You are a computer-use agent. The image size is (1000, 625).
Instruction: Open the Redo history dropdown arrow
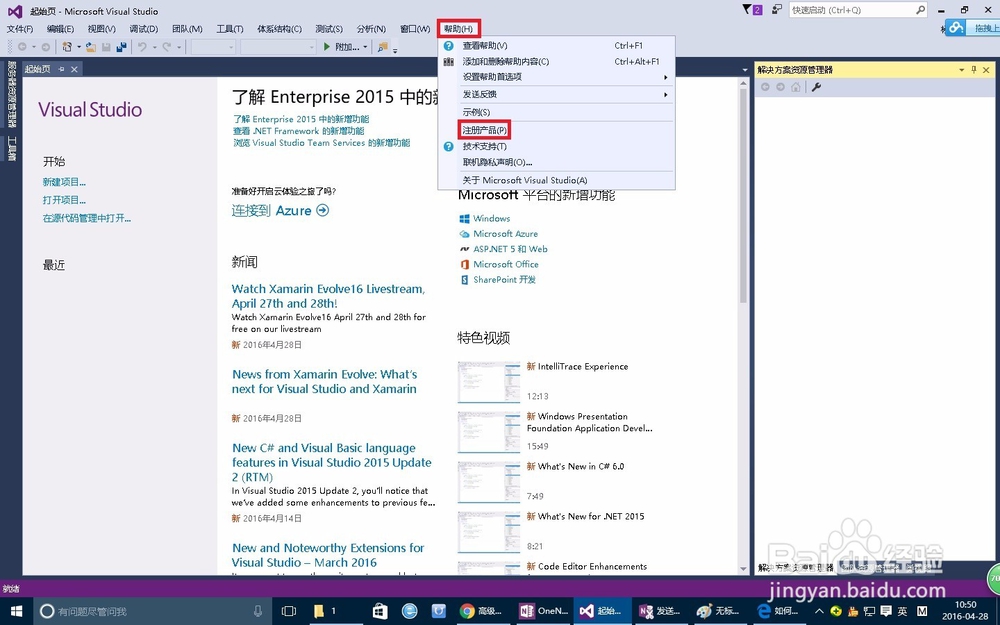(x=179, y=47)
